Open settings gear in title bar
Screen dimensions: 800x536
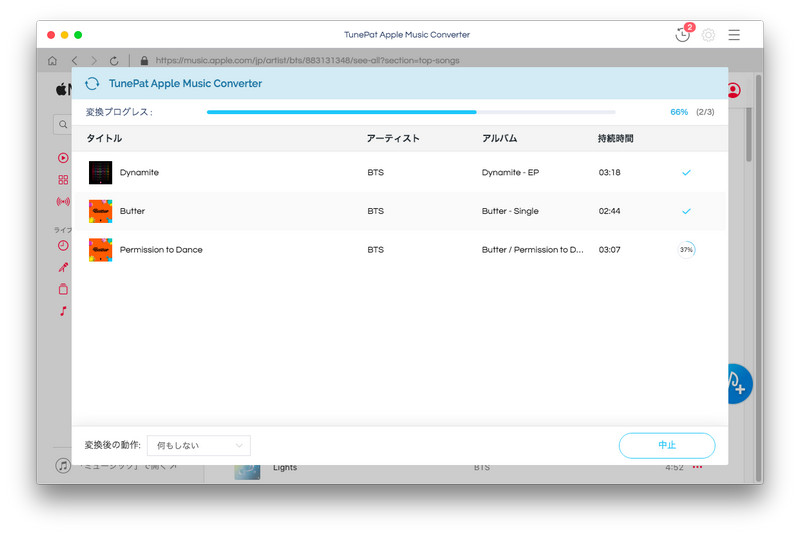tap(708, 35)
